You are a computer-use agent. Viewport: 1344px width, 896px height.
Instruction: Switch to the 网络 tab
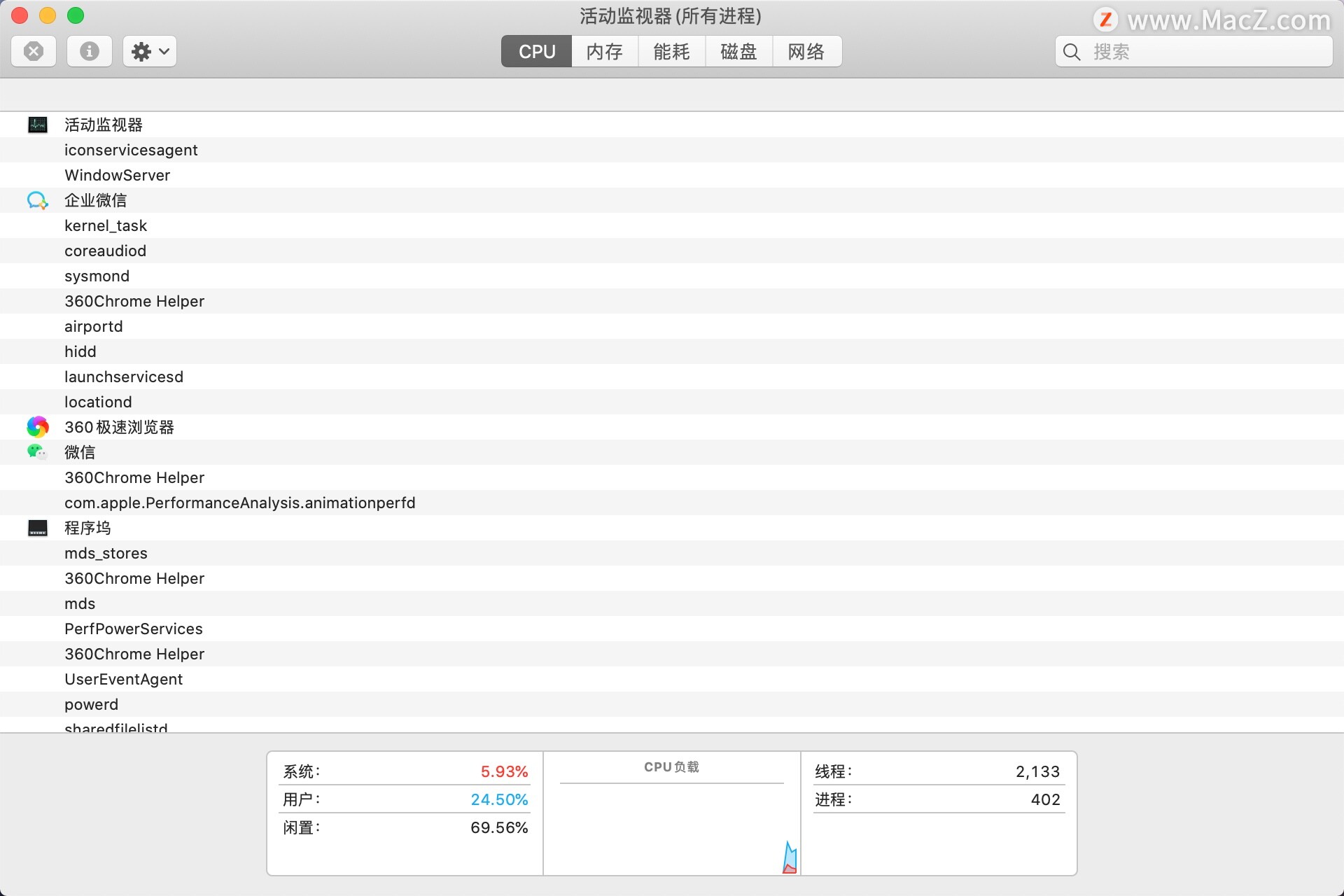(x=807, y=51)
